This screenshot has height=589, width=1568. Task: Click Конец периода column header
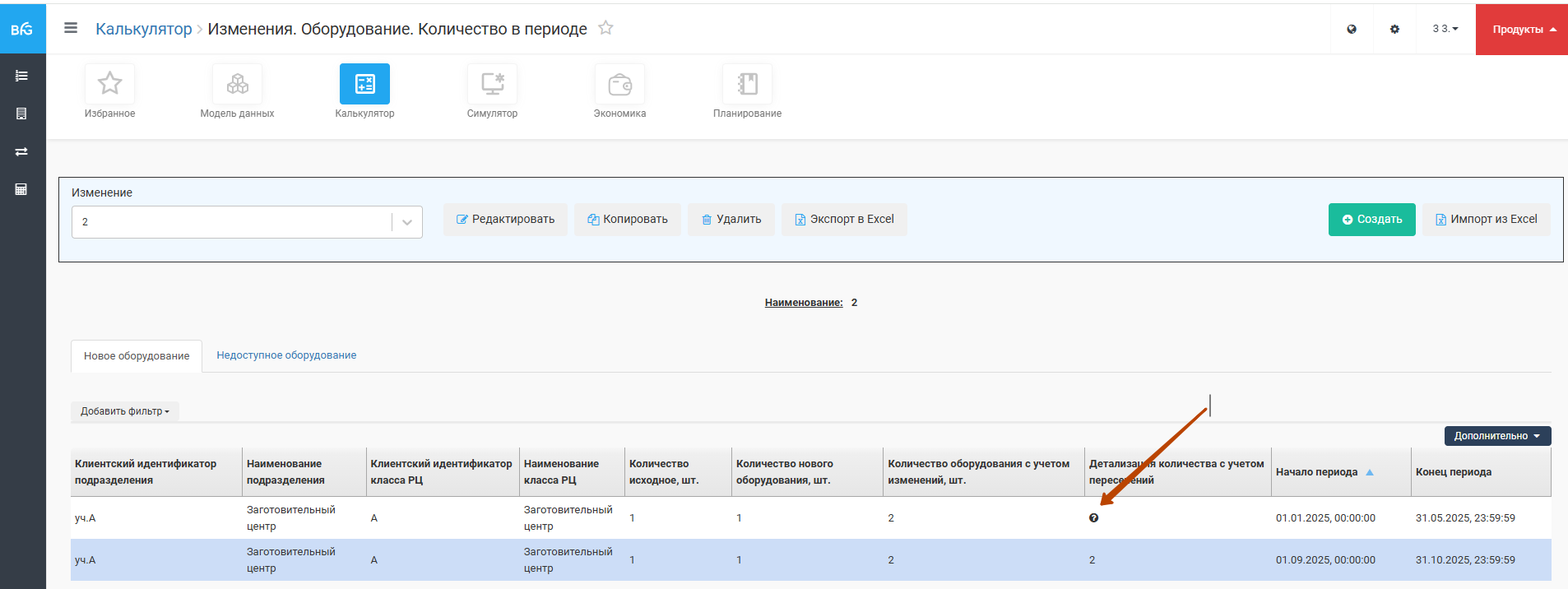click(1481, 472)
